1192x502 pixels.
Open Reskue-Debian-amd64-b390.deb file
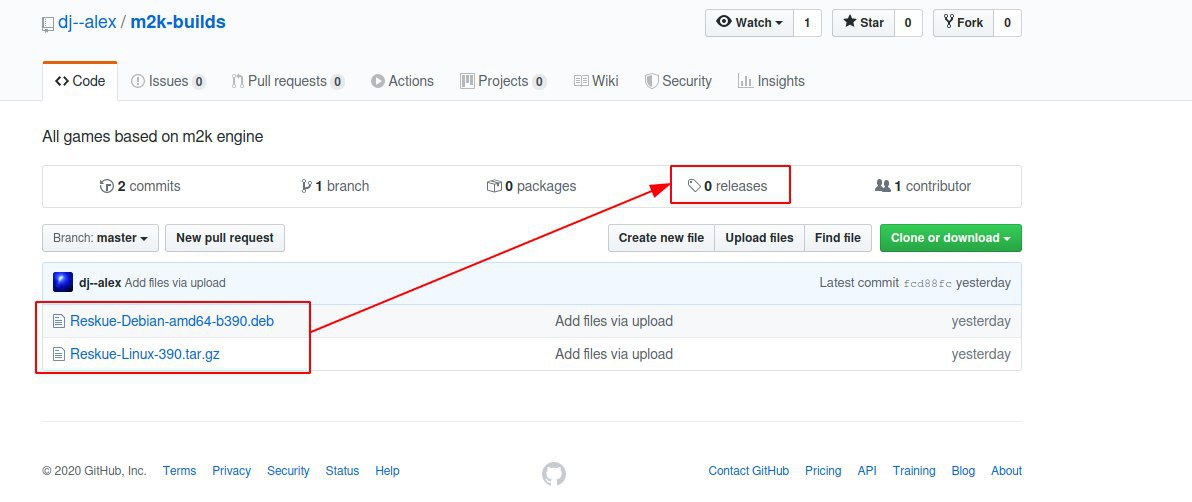click(172, 321)
